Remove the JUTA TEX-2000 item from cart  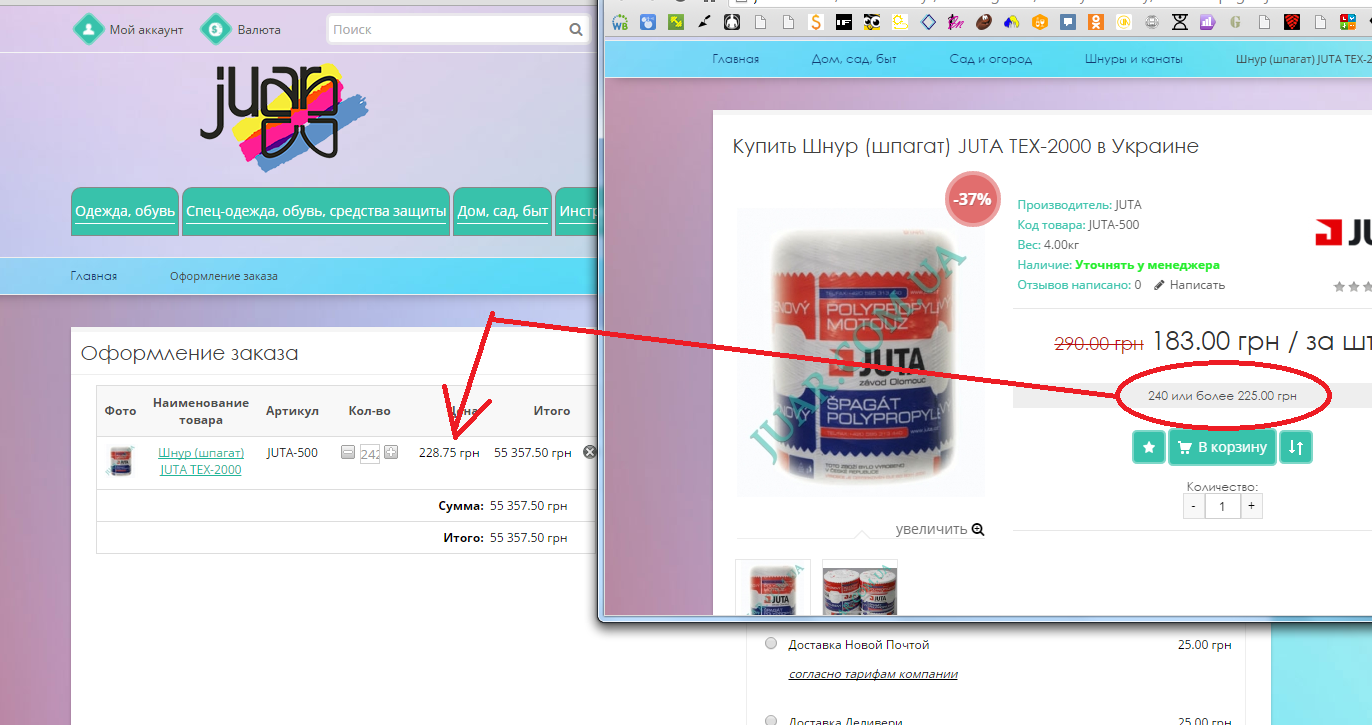pos(589,452)
